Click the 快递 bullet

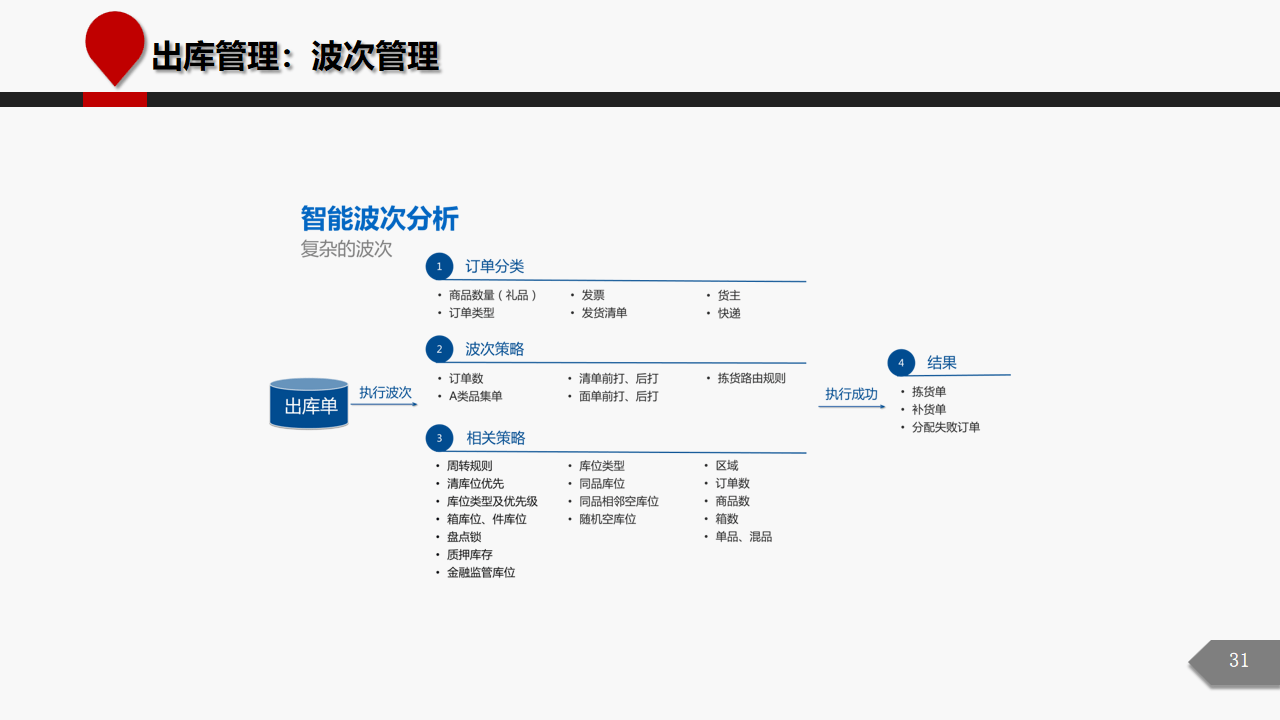[x=729, y=313]
